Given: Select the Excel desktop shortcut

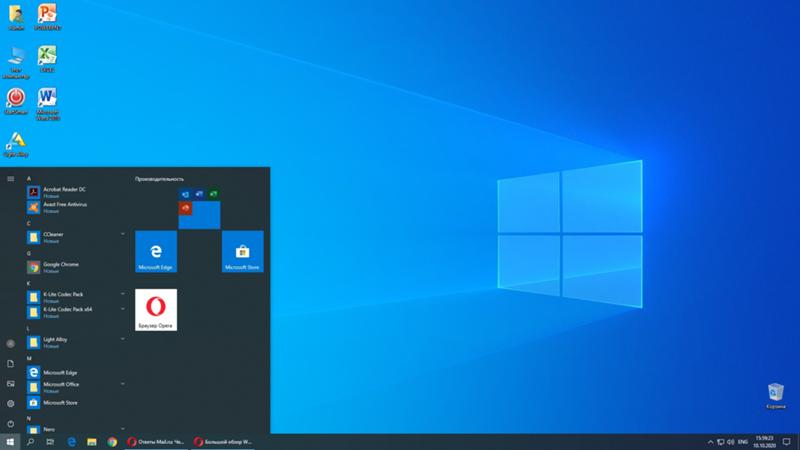Looking at the screenshot, I should [x=47, y=59].
